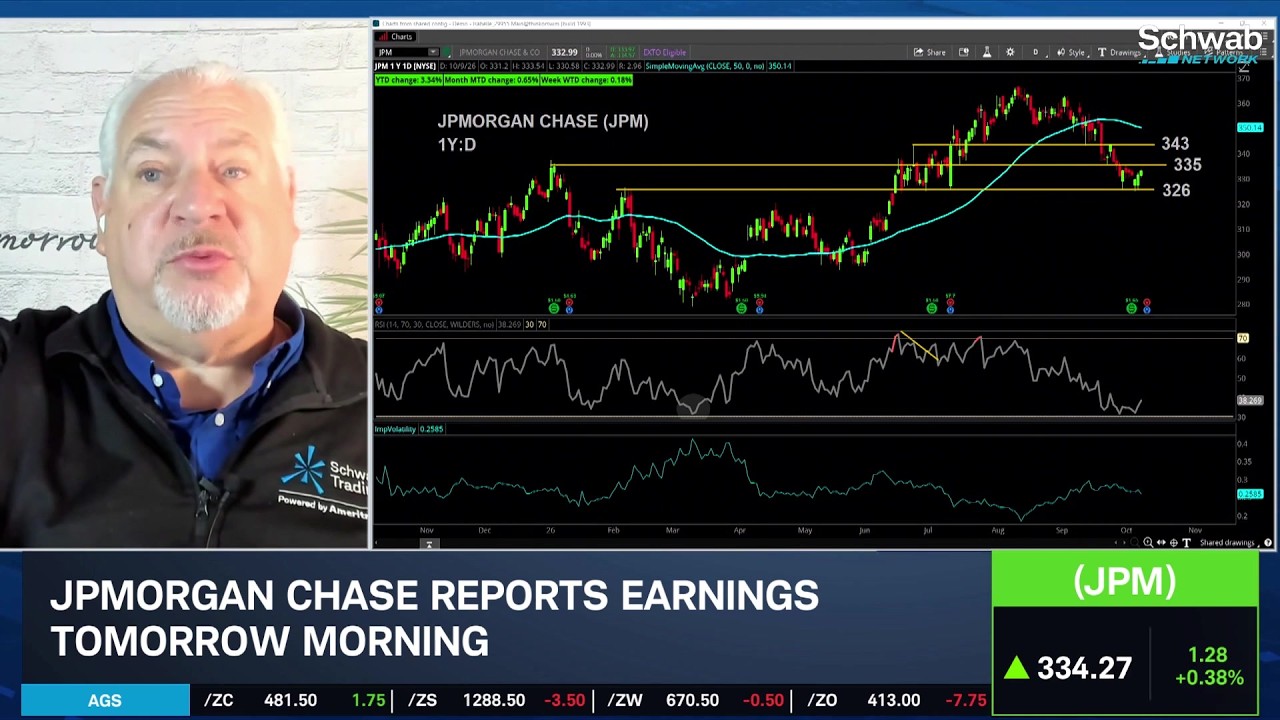Image resolution: width=1280 pixels, height=720 pixels.
Task: Click the order entry icon next to Share
Action: (x=964, y=52)
